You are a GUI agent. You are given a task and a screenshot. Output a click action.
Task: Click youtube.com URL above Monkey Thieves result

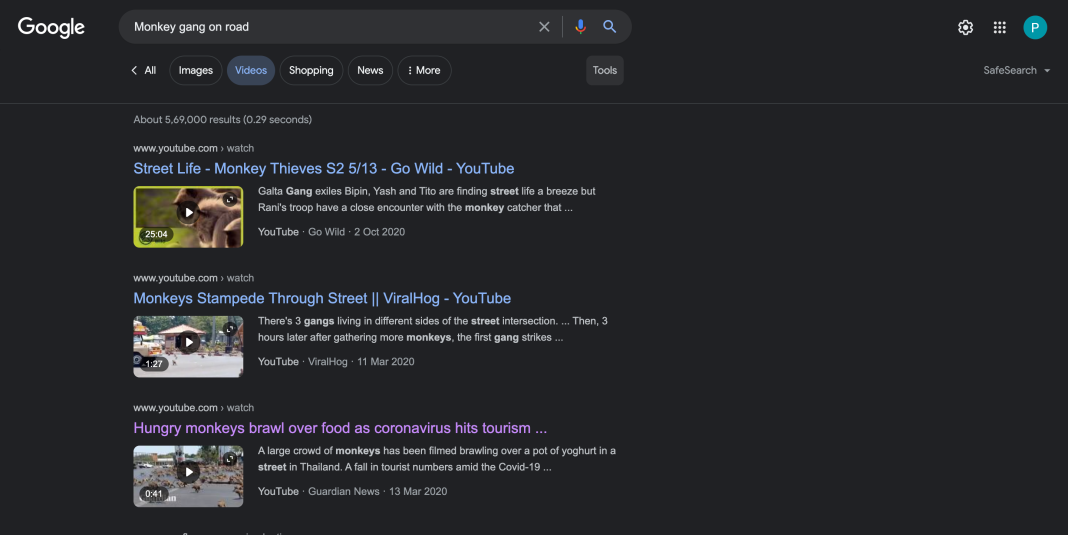[193, 148]
